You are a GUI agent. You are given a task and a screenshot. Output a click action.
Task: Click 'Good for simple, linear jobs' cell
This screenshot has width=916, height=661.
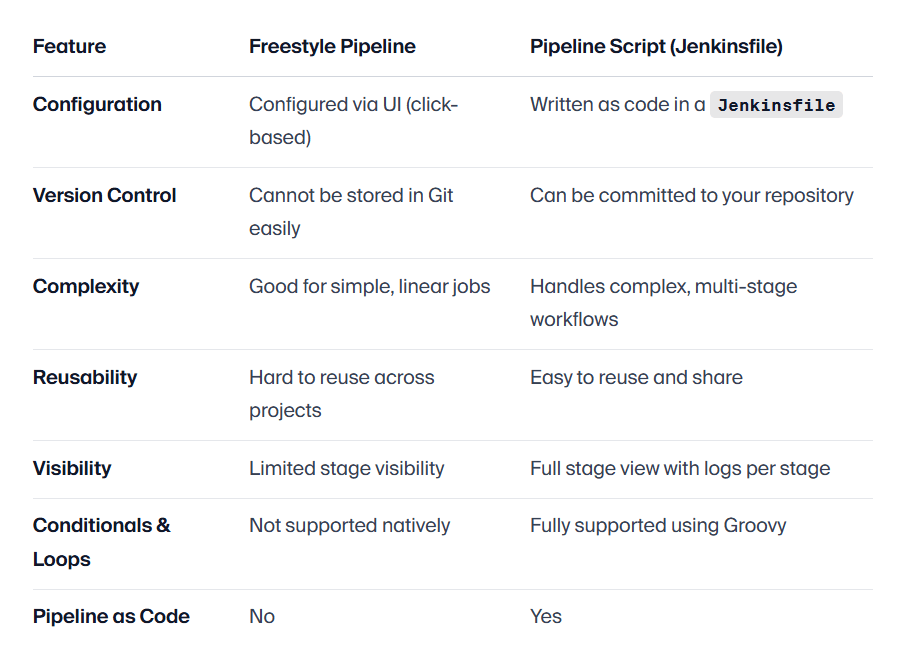point(369,286)
